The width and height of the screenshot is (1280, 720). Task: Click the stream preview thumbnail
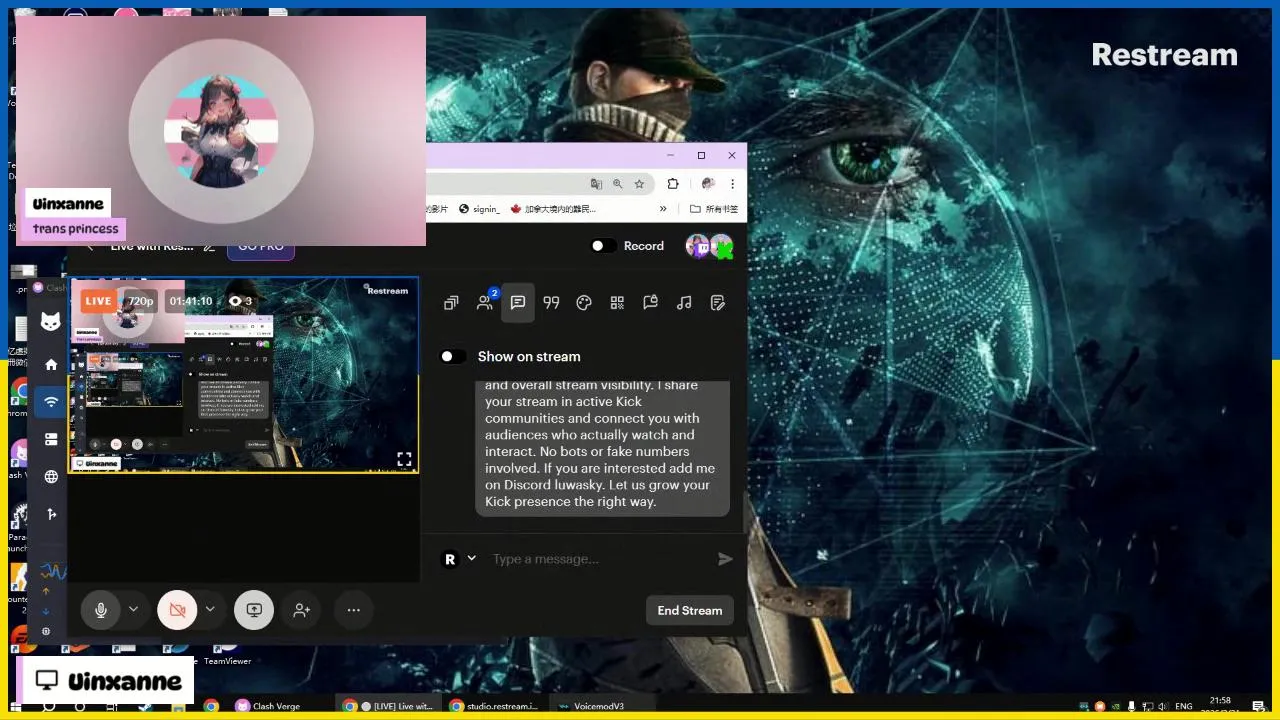[x=243, y=375]
